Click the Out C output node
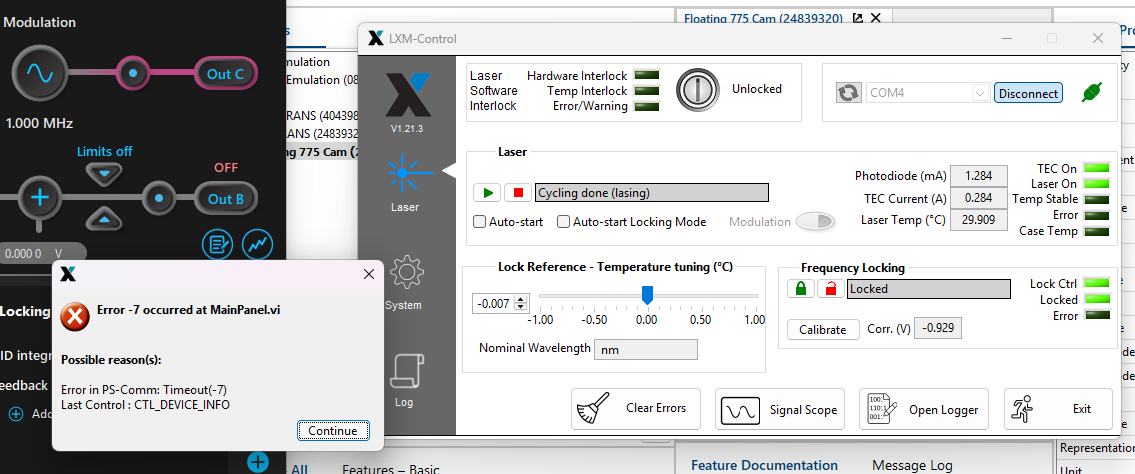Viewport: 1135px width, 474px height. pos(225,73)
